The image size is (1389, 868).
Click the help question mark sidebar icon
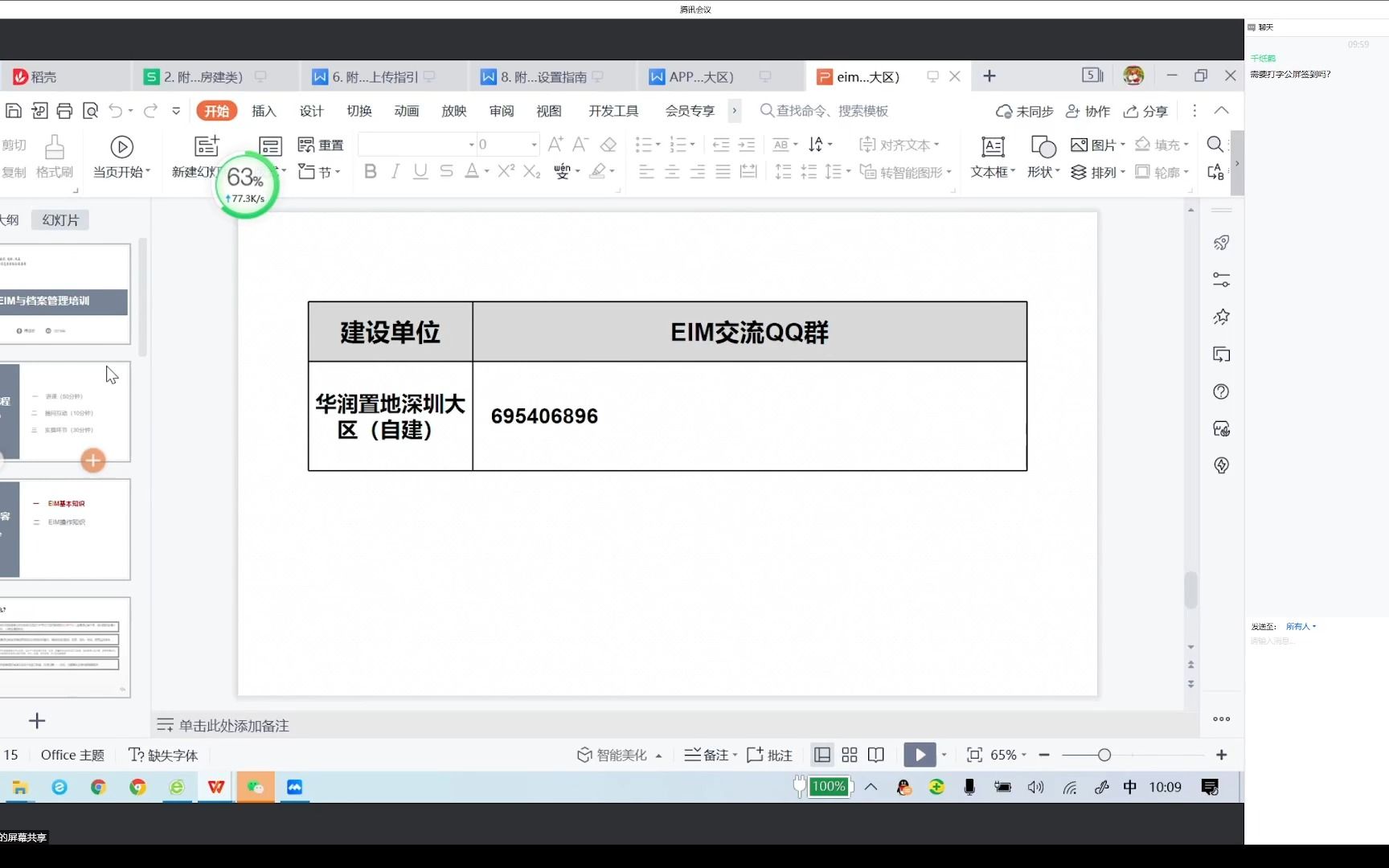coord(1221,391)
